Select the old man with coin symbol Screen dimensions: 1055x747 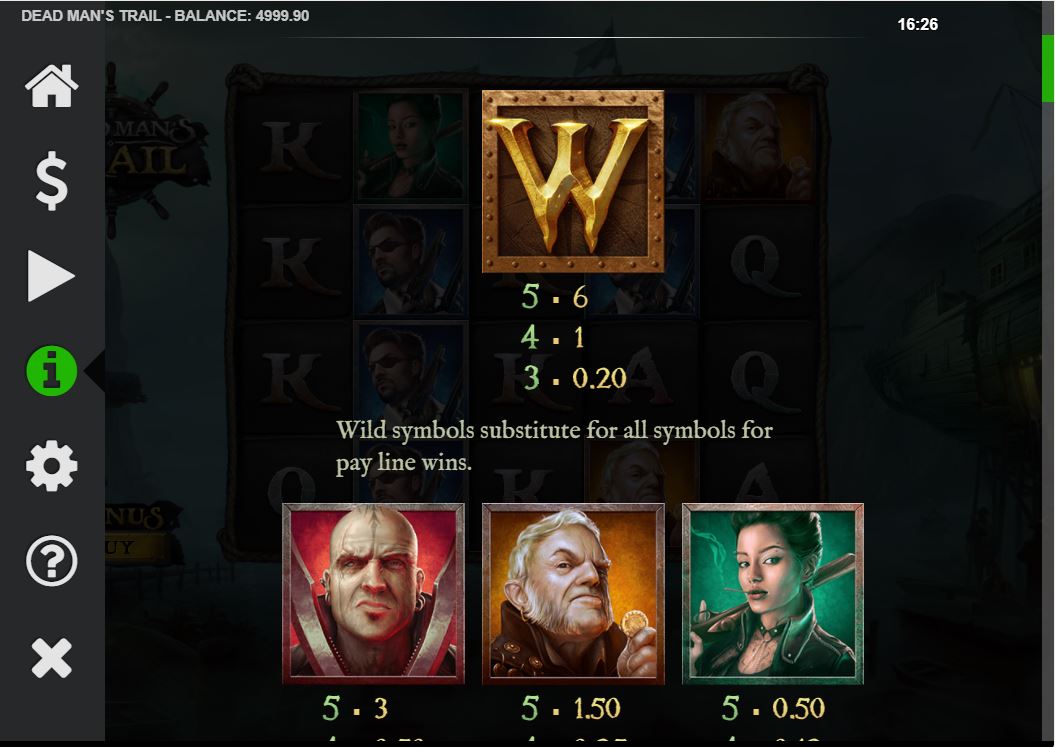[573, 594]
